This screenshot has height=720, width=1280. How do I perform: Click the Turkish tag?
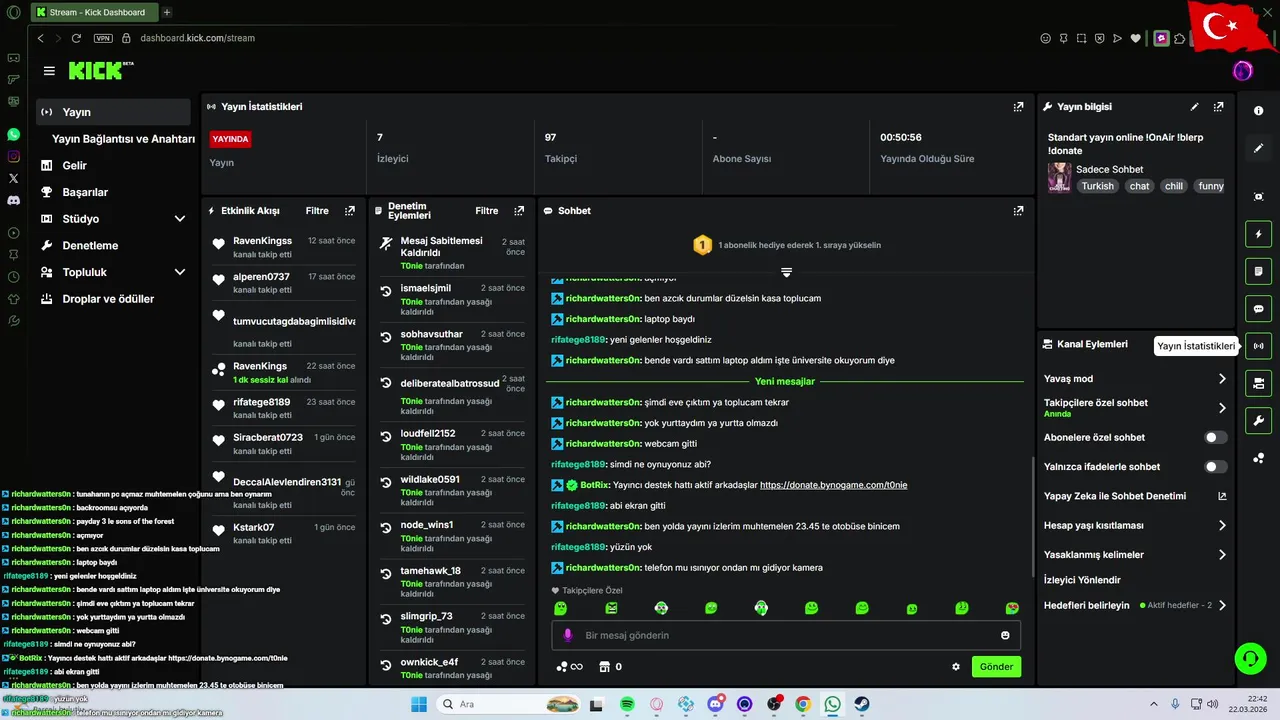[x=1097, y=186]
